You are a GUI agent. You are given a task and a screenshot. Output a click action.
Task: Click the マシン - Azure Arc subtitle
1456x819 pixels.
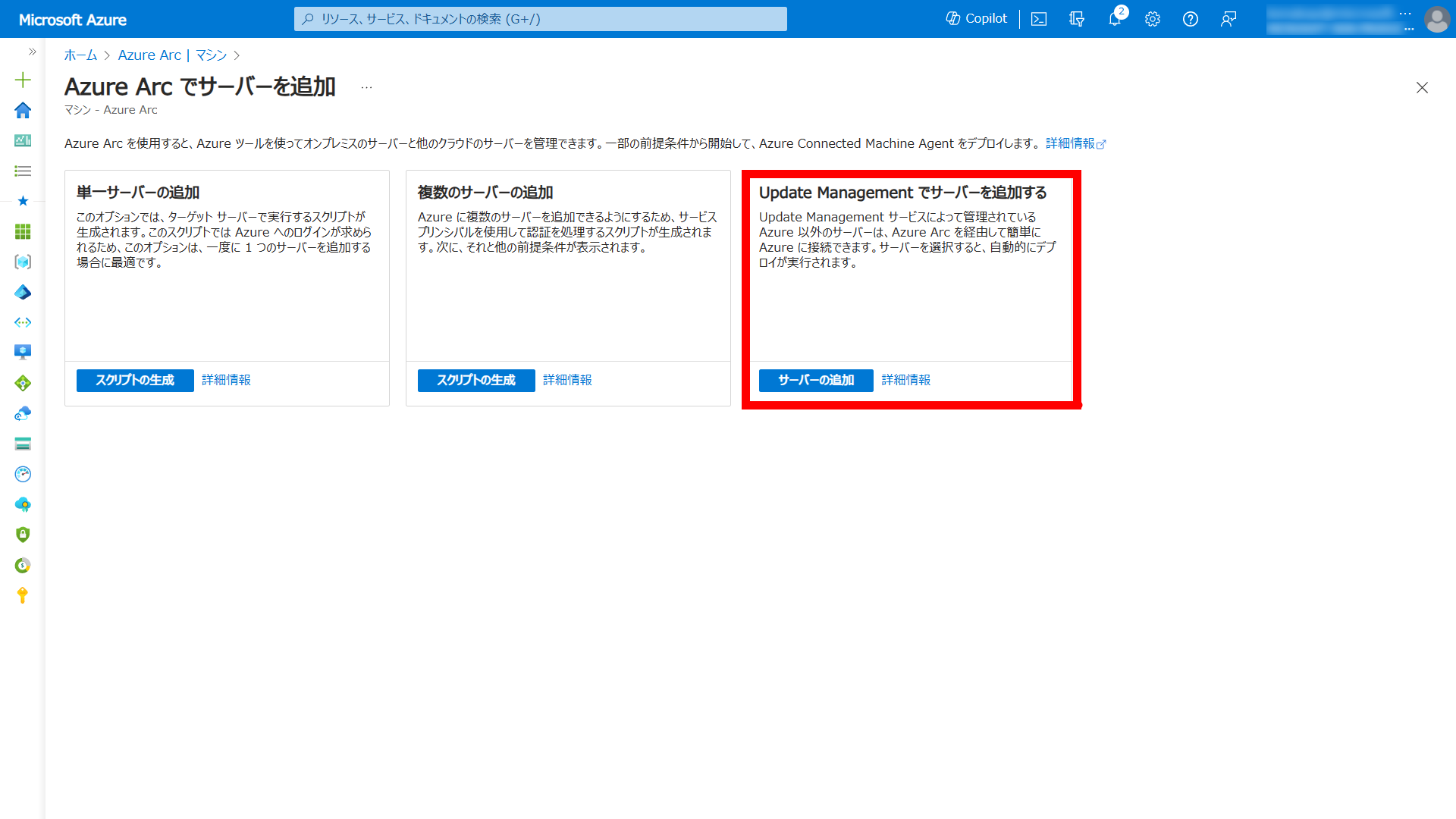[x=111, y=110]
